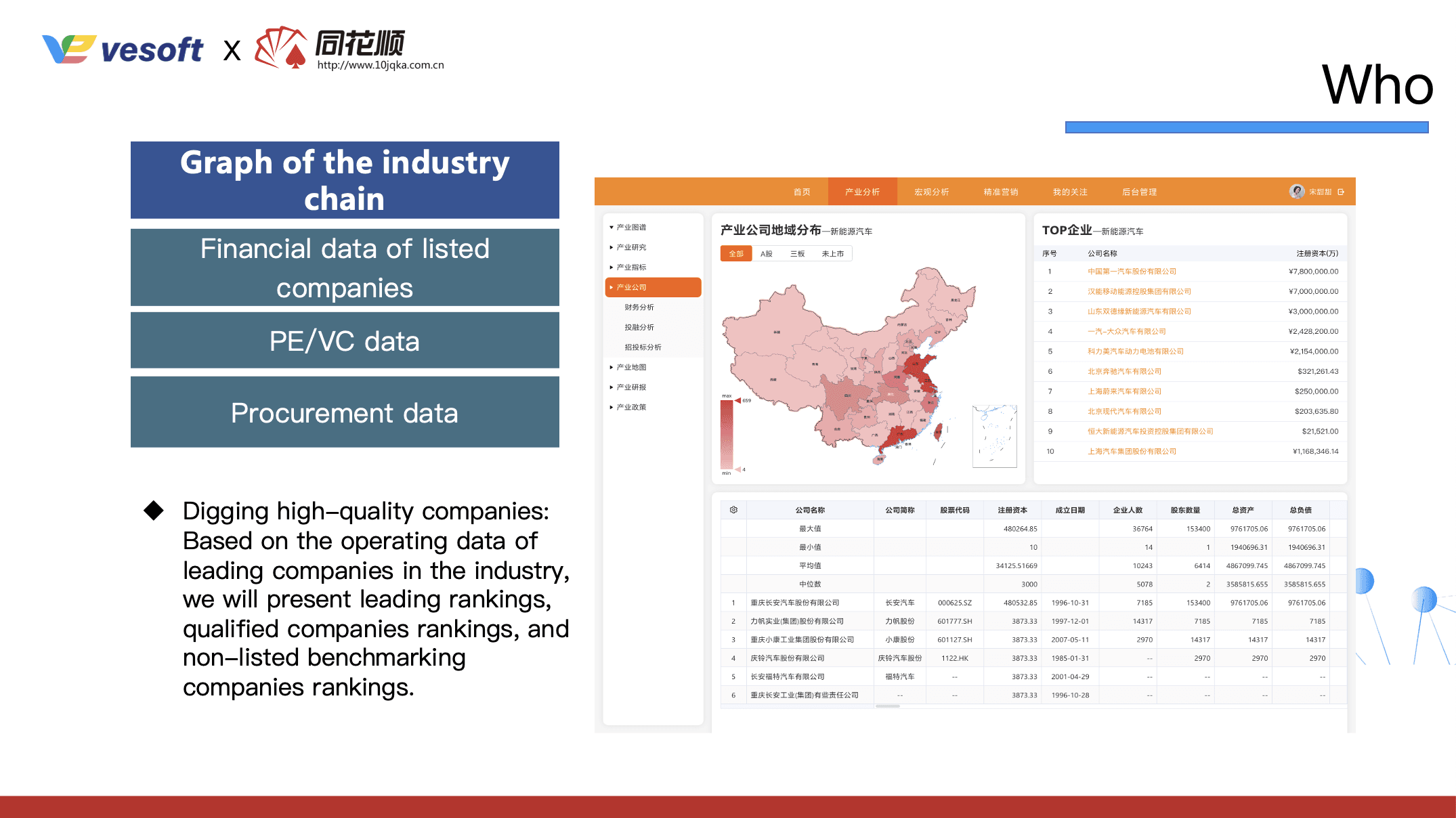Image resolution: width=1456 pixels, height=818 pixels.
Task: Click the 同花顺 playing cards logo
Action: pos(280,48)
